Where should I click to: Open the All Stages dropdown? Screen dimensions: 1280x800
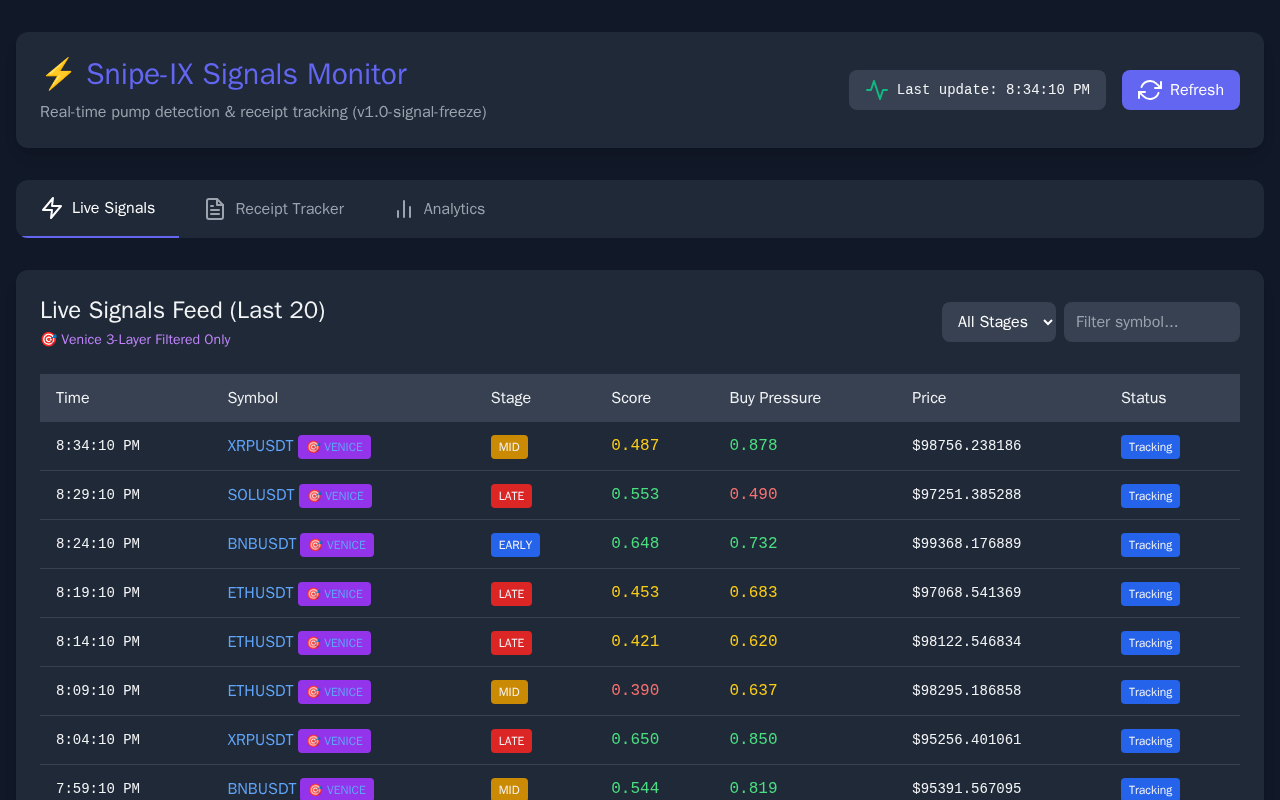(999, 322)
